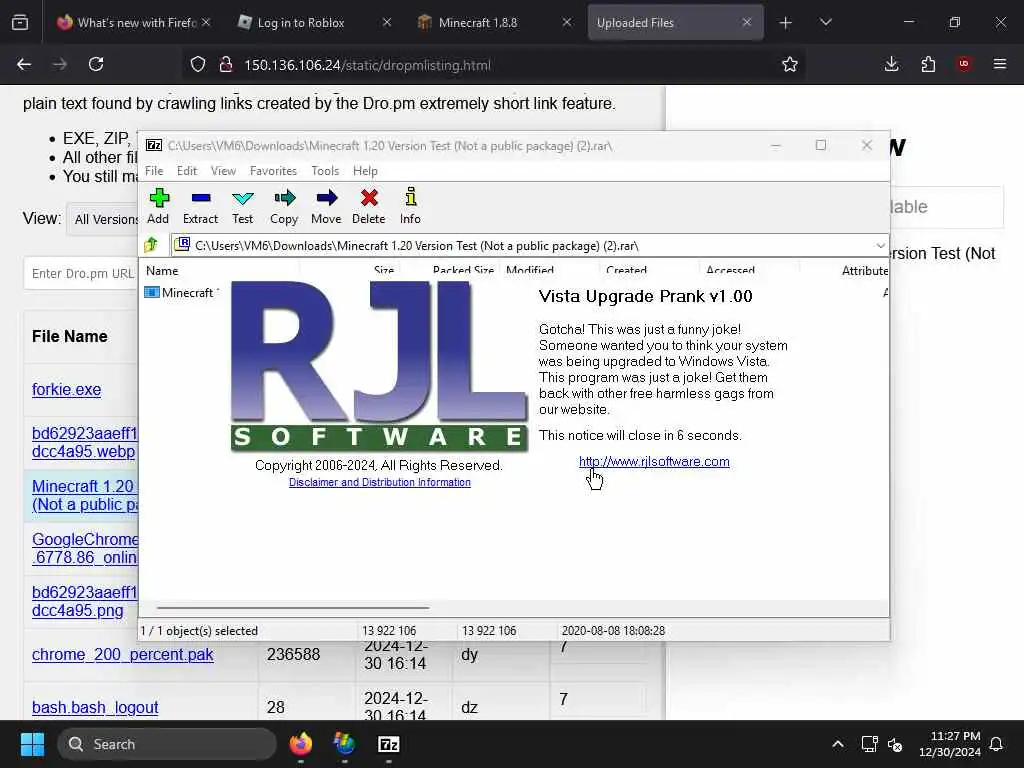Open the 7-Zip View menu
This screenshot has height=768, width=1024.
223,170
